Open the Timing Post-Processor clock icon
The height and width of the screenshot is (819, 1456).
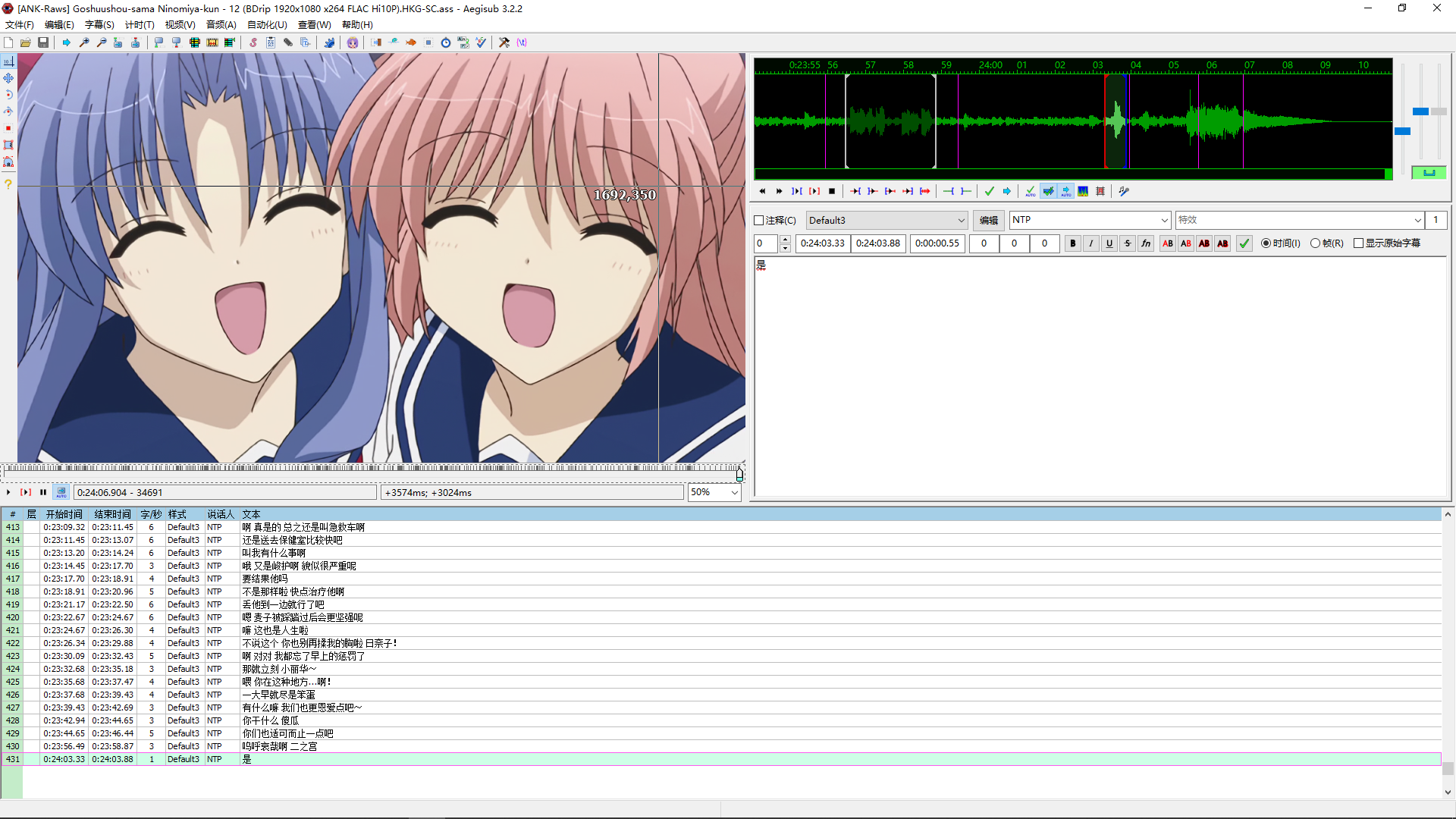(x=446, y=42)
